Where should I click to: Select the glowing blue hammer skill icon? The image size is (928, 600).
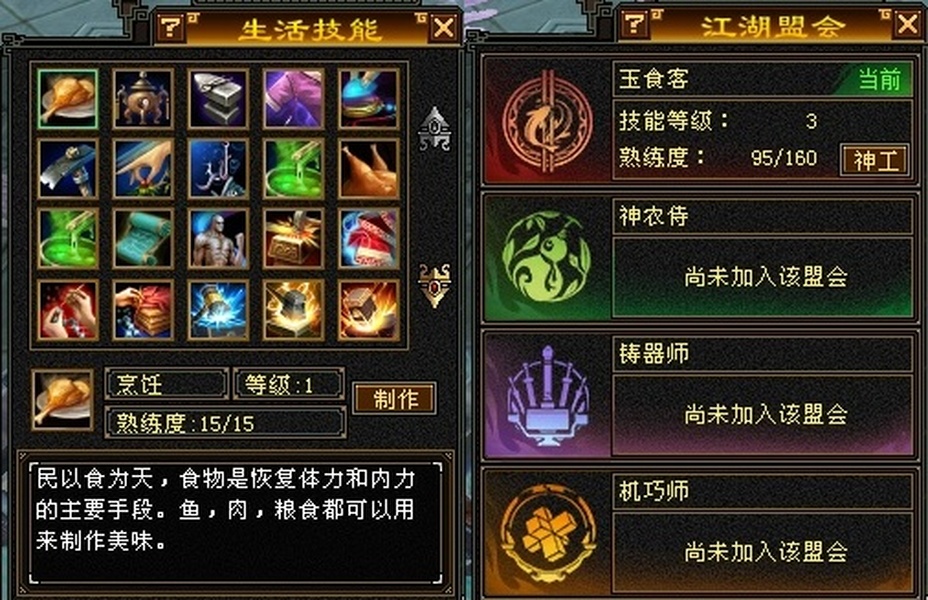pyautogui.click(x=218, y=309)
